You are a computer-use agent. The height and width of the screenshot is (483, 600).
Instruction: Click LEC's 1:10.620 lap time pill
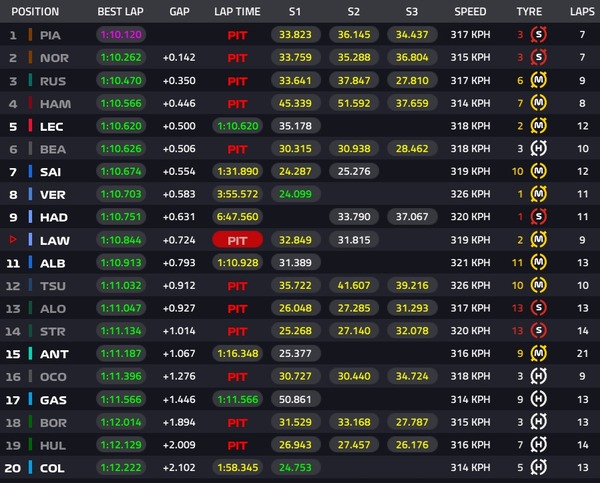238,126
